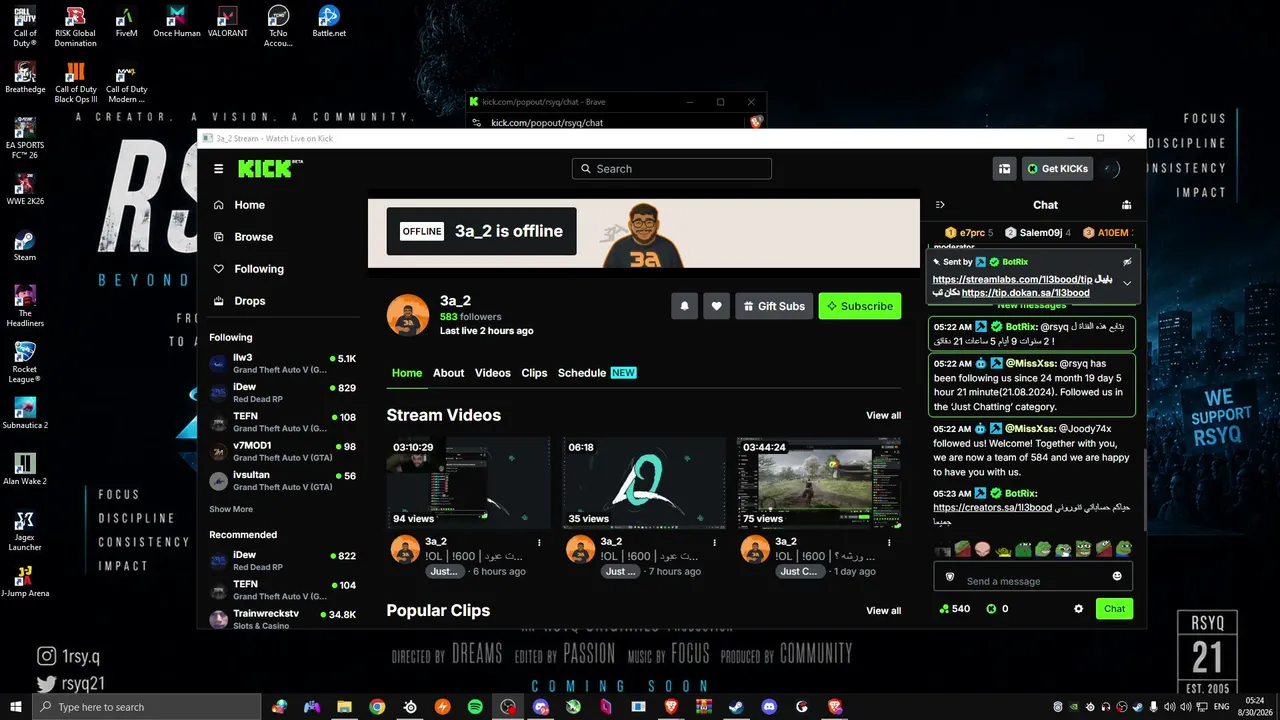Screen dimensions: 1280x720
Task: Open VALORANT desktop shortcut
Action: (x=228, y=22)
